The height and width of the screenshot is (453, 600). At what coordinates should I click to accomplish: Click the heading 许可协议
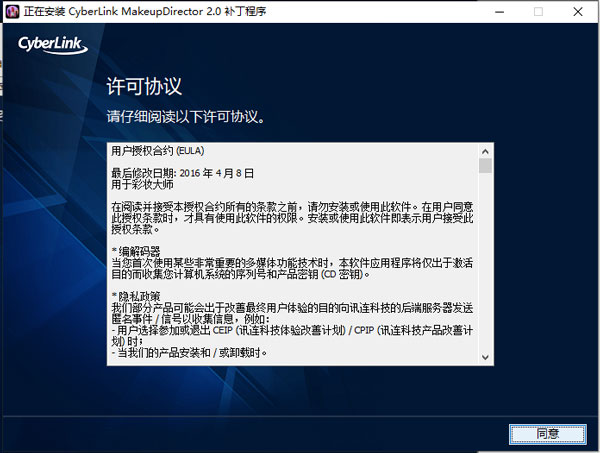(144, 86)
